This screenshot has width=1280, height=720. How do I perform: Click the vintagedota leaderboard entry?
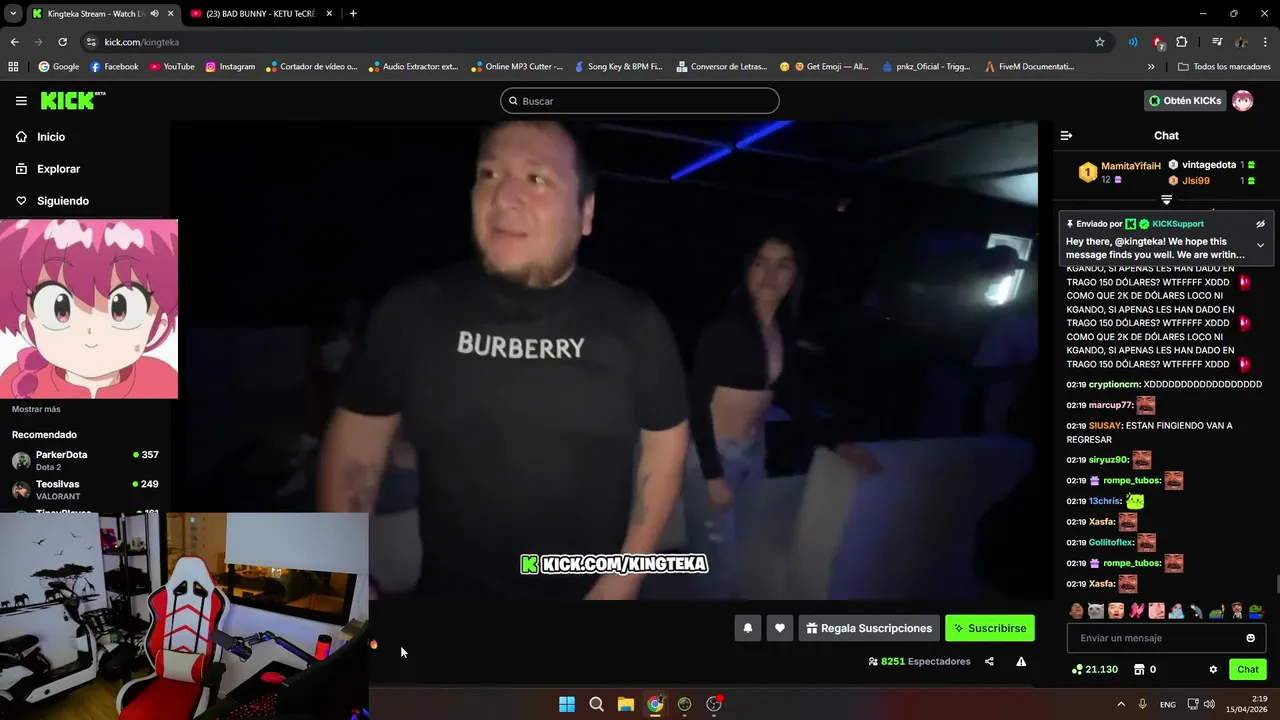tap(1212, 165)
